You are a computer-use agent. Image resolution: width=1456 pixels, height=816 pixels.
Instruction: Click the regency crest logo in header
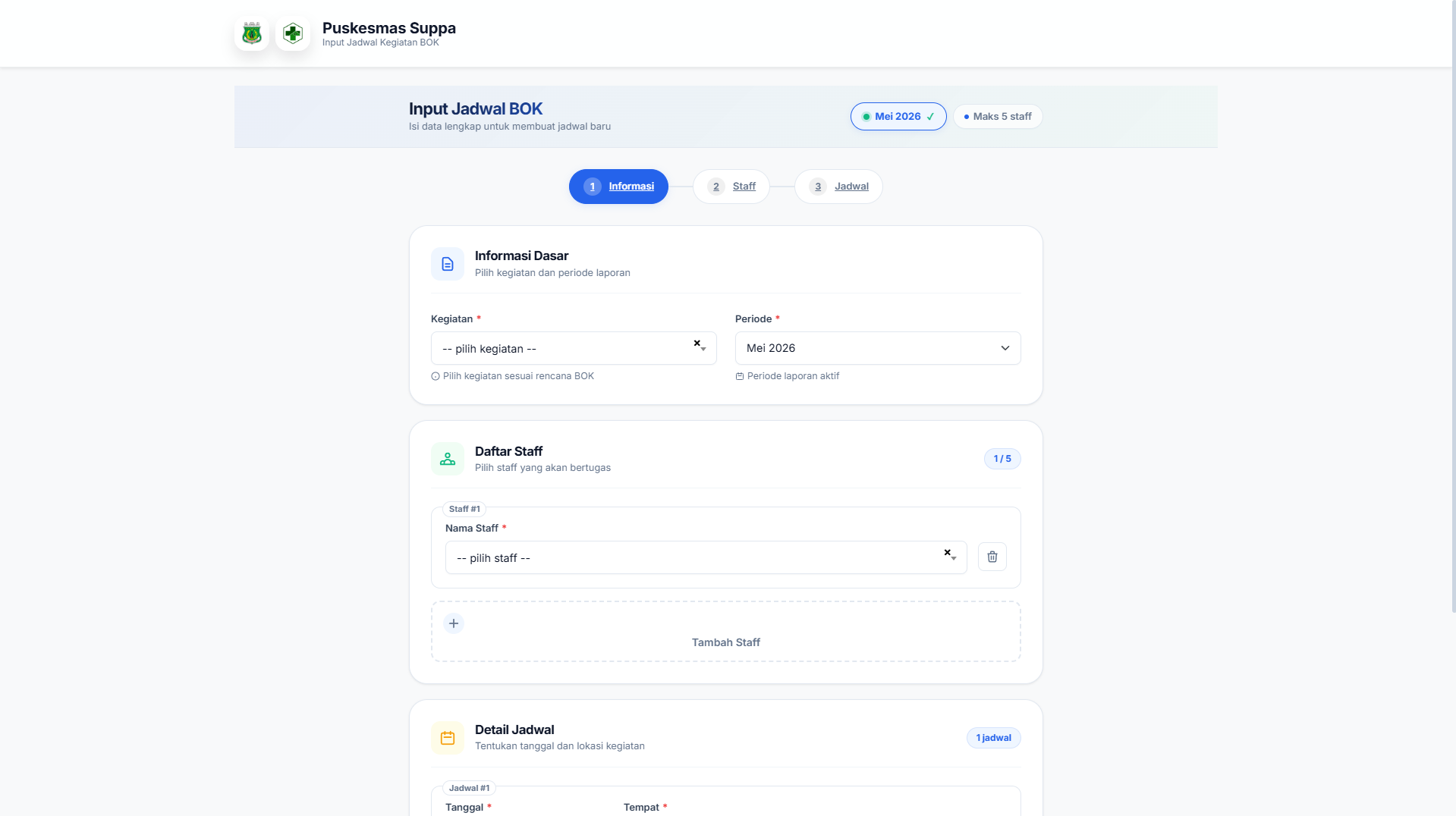tap(252, 33)
